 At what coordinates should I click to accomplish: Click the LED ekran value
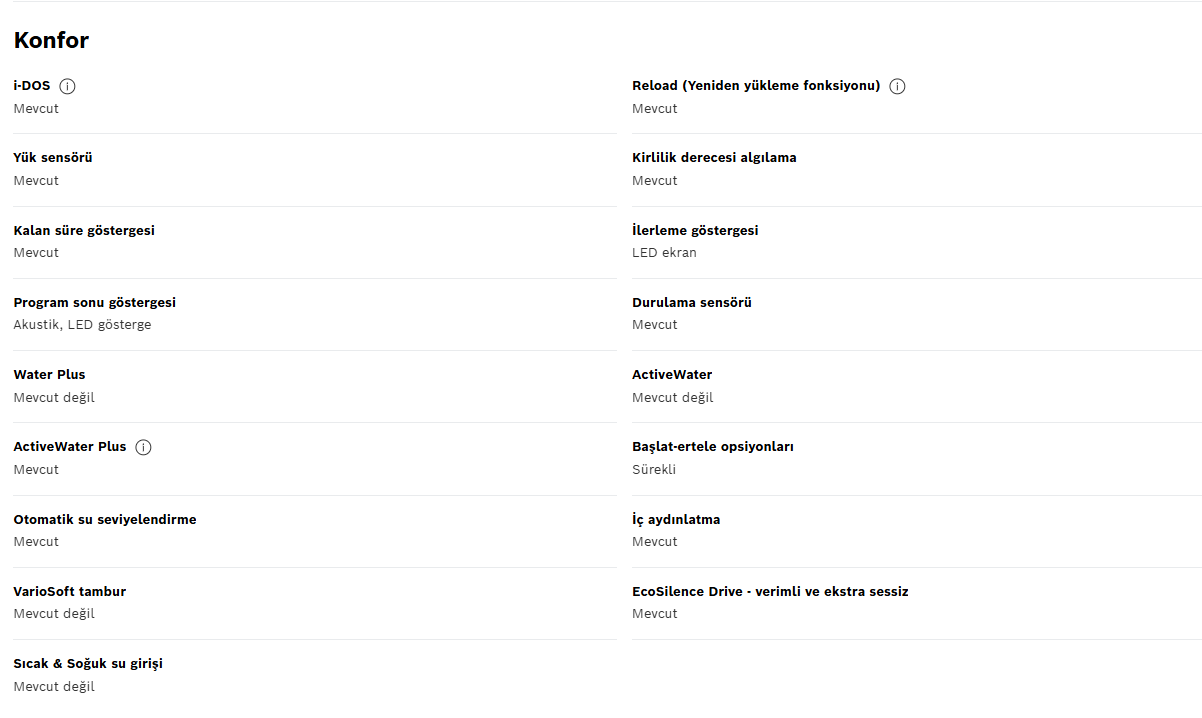(x=664, y=253)
